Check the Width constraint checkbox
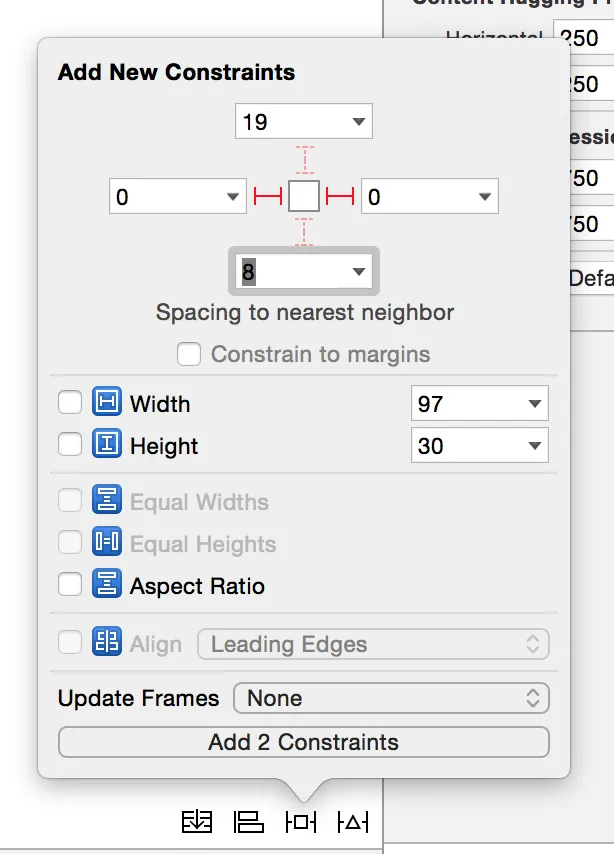The image size is (614, 854). coord(70,404)
